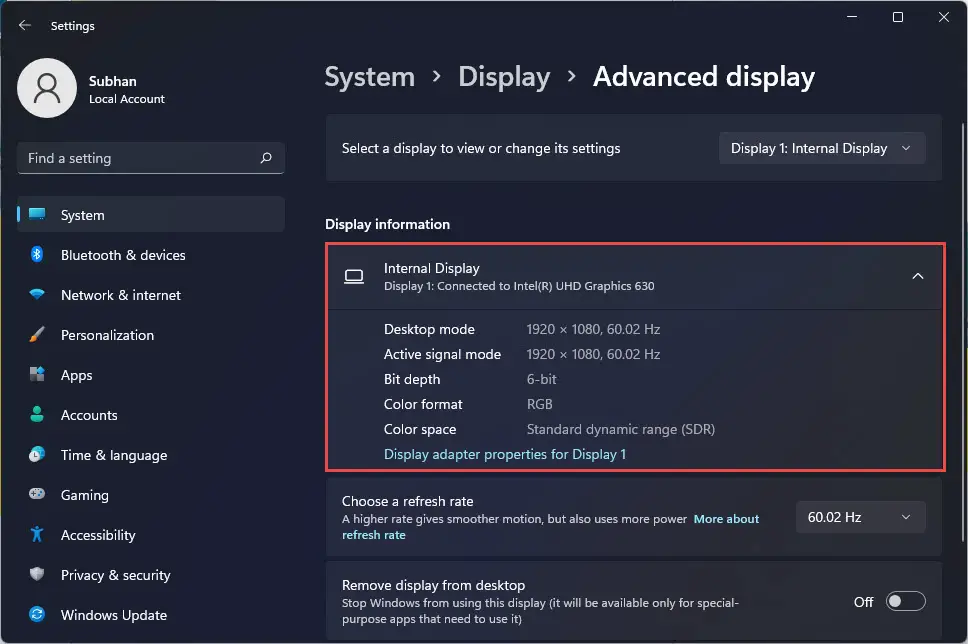Click the Privacy & security shield icon

(38, 575)
